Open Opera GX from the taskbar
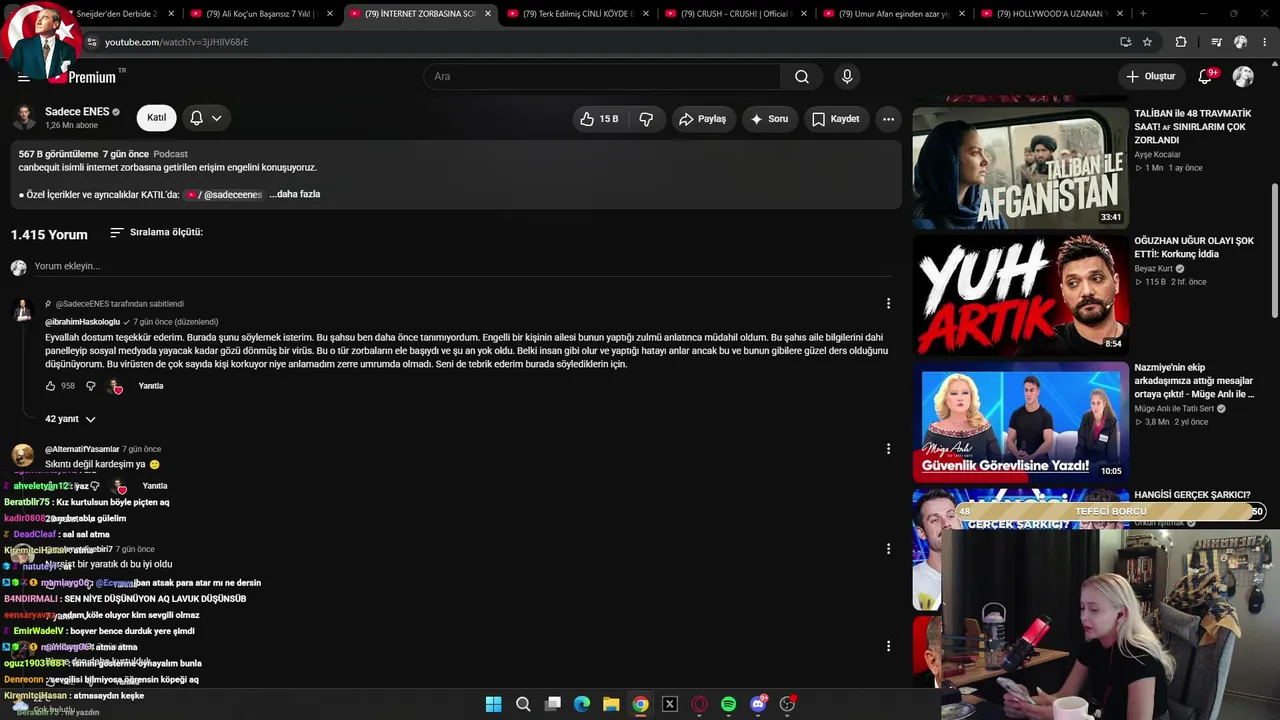The height and width of the screenshot is (720, 1280). (x=699, y=704)
